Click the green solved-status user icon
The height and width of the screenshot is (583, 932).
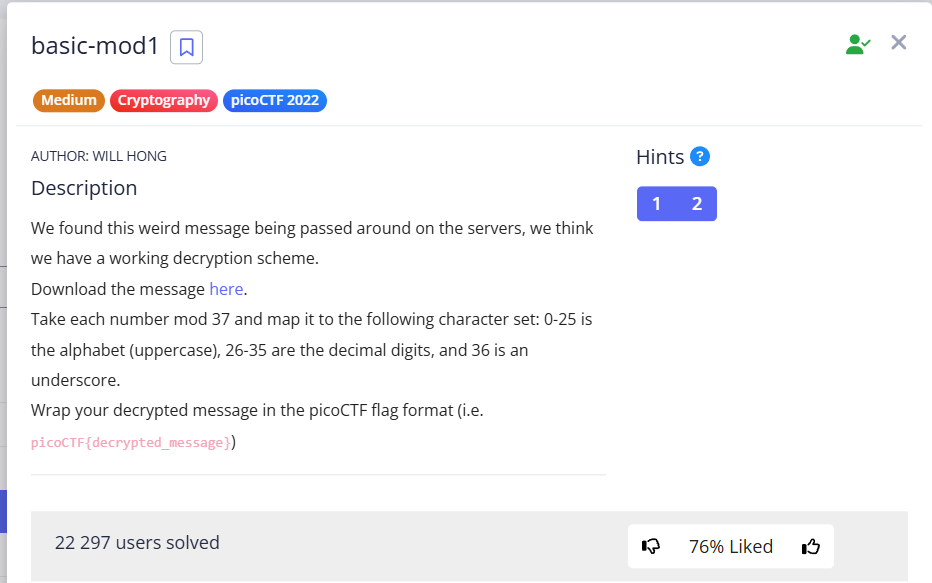(857, 44)
